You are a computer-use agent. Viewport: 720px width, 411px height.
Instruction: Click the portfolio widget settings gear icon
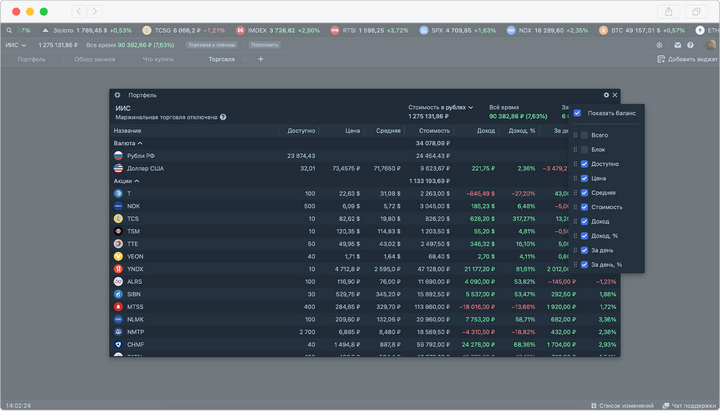[x=606, y=95]
